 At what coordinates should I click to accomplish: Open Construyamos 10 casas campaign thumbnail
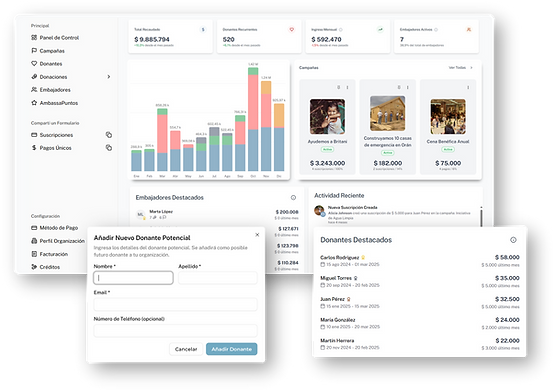tap(388, 113)
